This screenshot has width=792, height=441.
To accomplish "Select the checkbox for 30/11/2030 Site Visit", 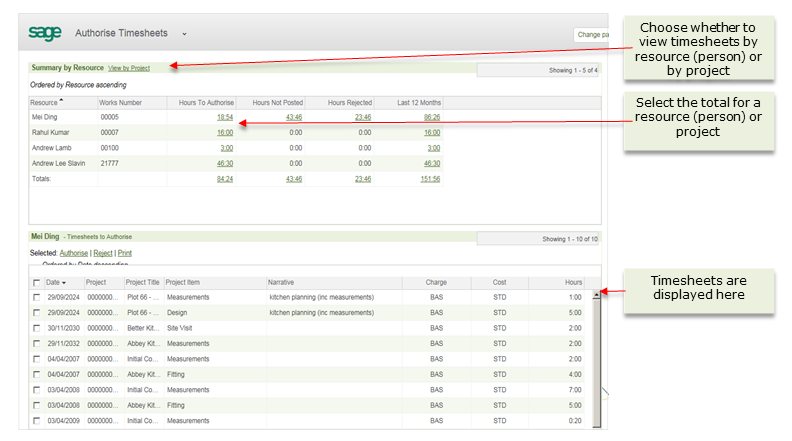I will (37, 328).
